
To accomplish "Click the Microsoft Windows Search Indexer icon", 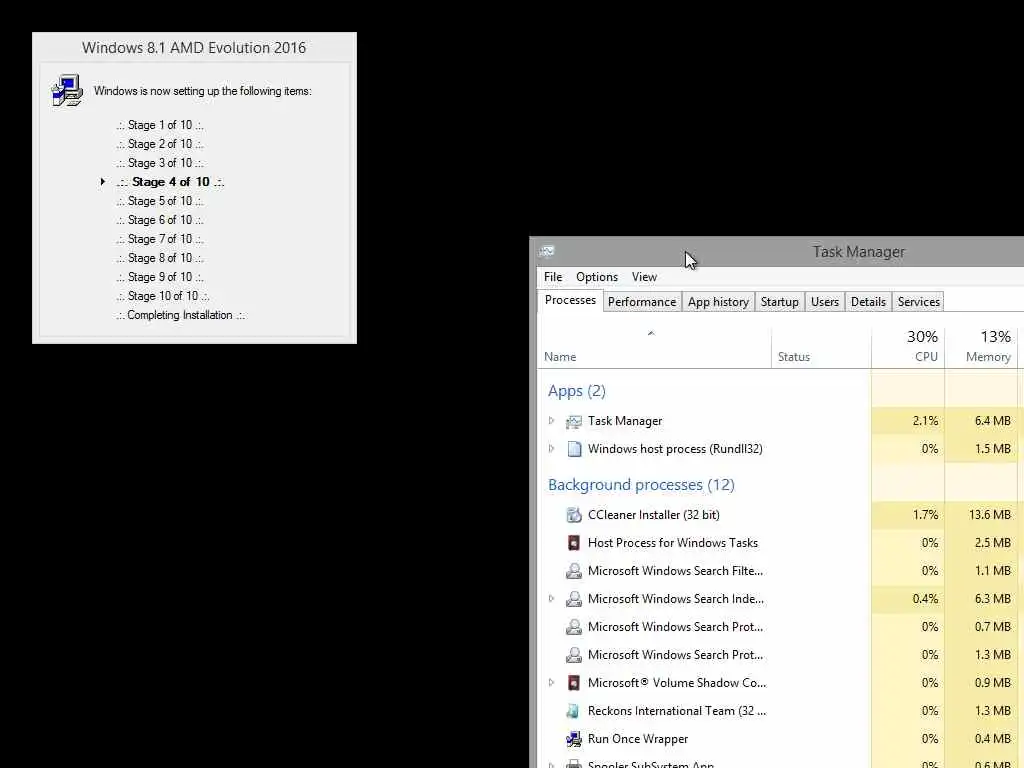I will coord(573,599).
